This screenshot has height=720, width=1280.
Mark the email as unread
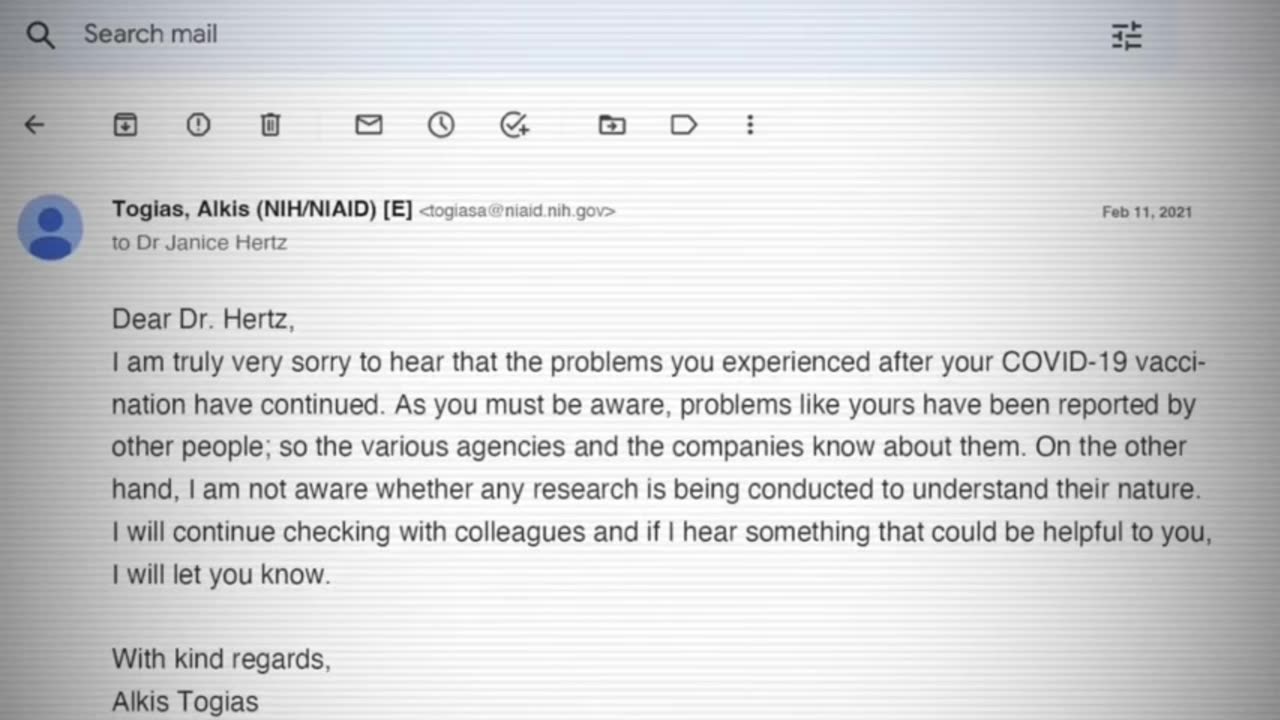369,125
